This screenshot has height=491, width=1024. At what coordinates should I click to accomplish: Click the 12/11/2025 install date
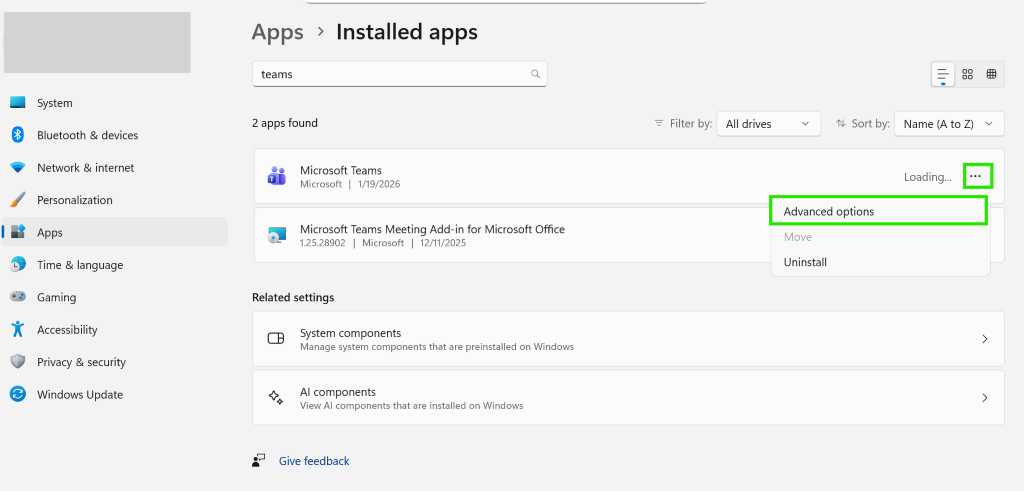pyautogui.click(x=444, y=243)
